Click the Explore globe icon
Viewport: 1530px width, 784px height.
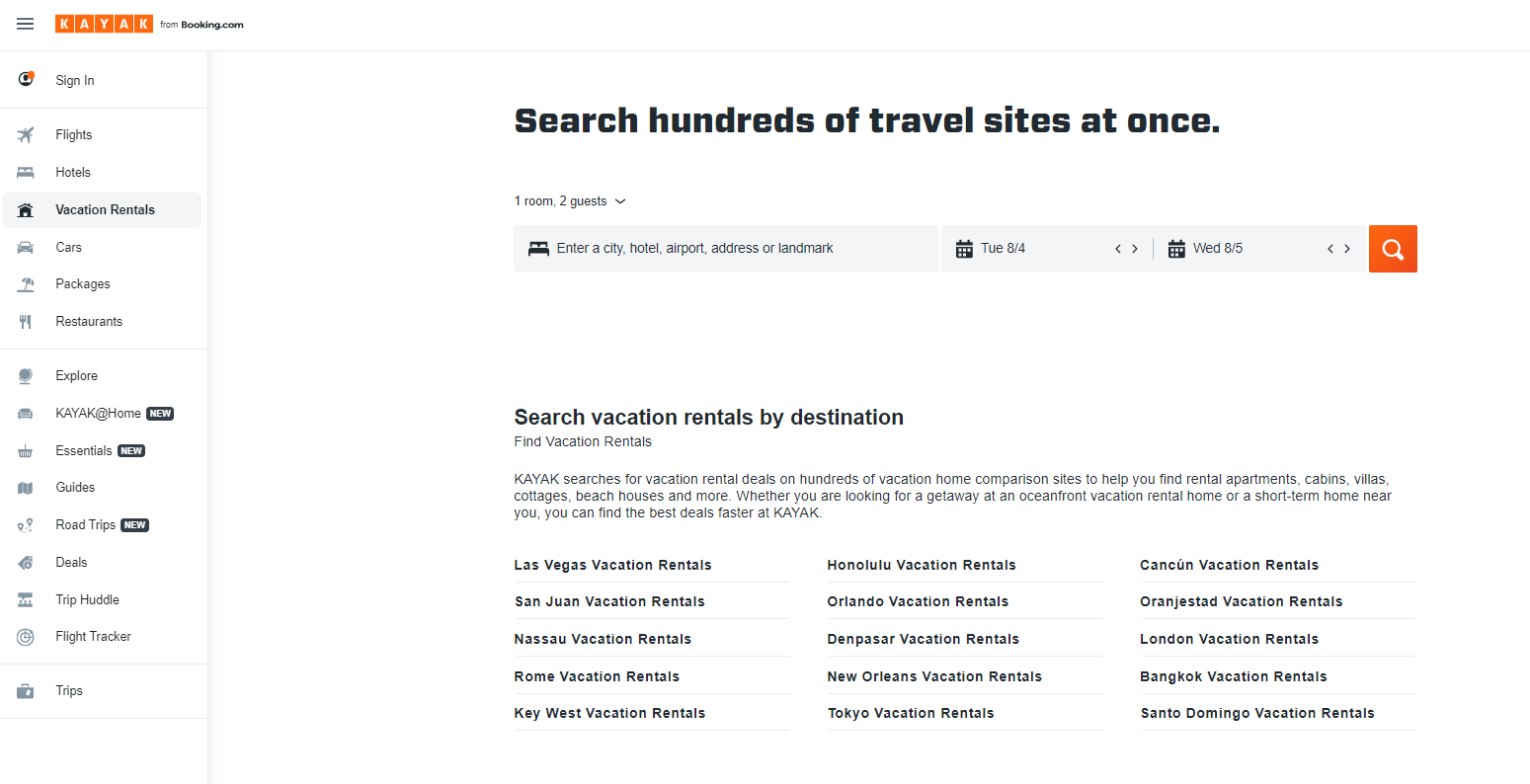tap(26, 375)
